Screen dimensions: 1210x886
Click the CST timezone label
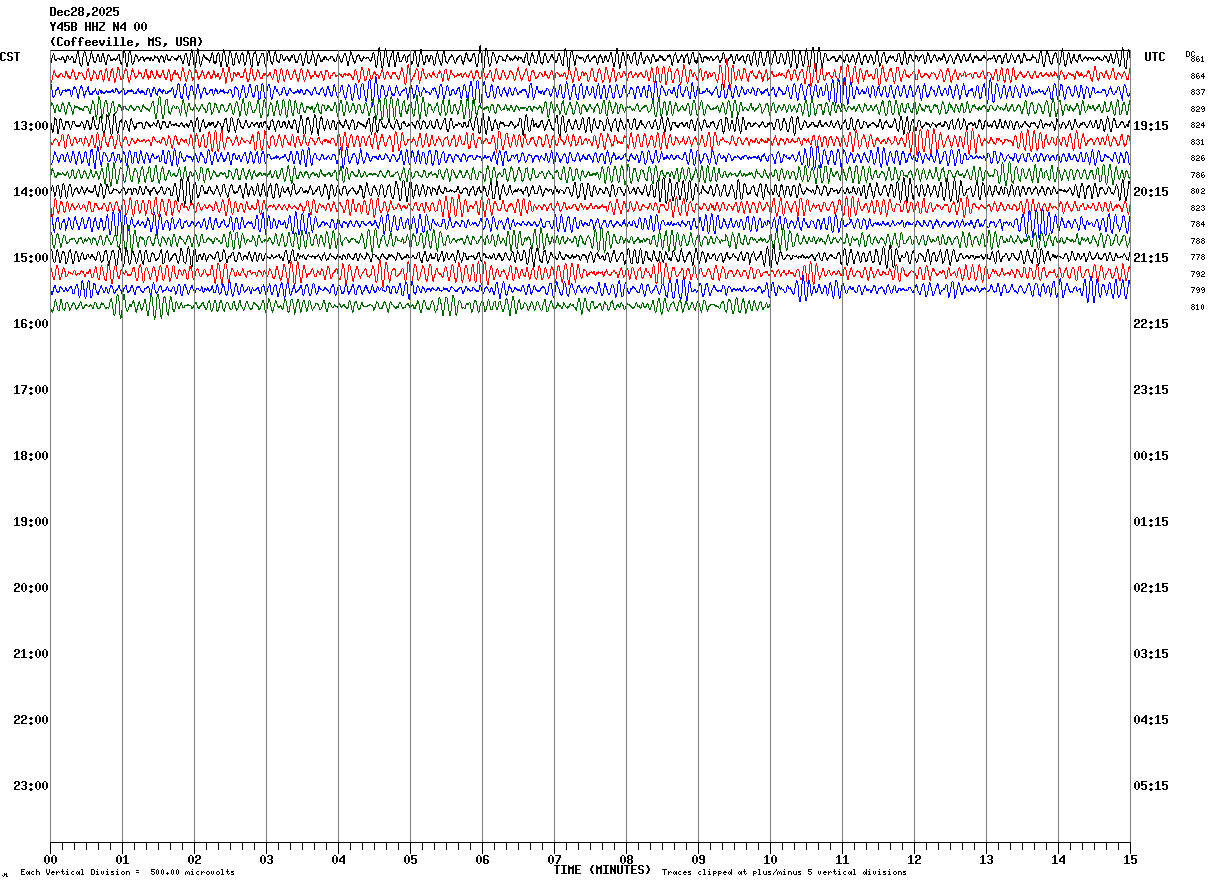(10, 57)
